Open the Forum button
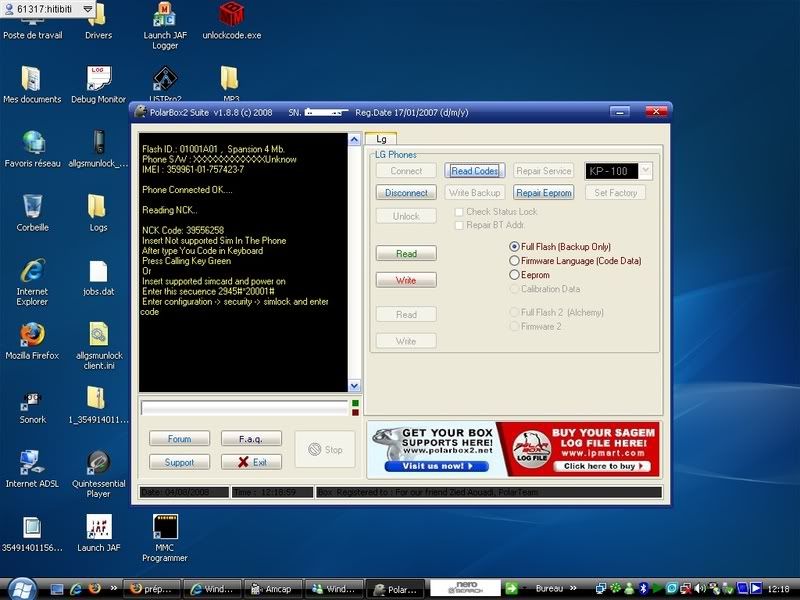Viewport: 800px width, 600px height. point(179,439)
